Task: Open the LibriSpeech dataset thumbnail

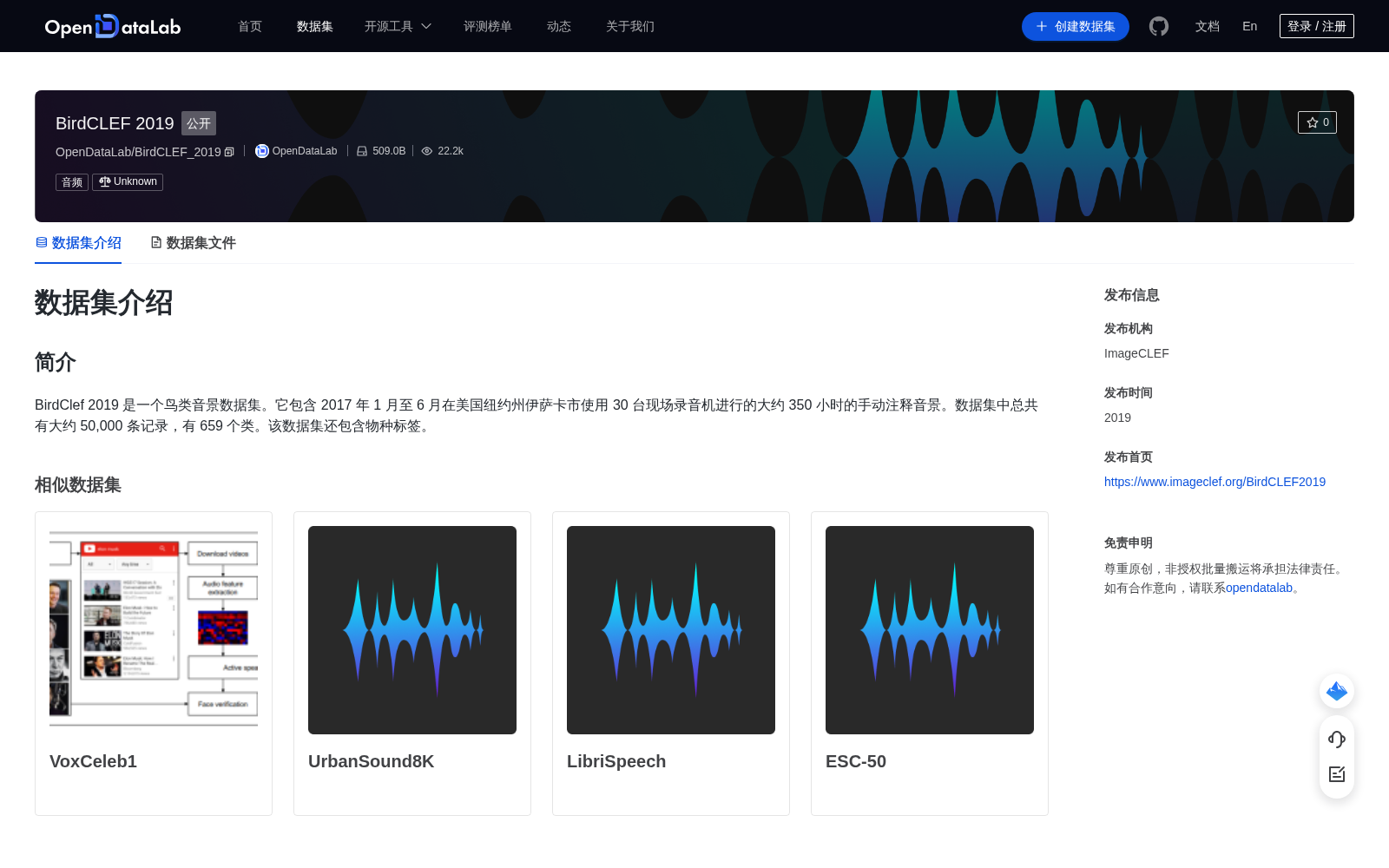Action: pyautogui.click(x=671, y=630)
